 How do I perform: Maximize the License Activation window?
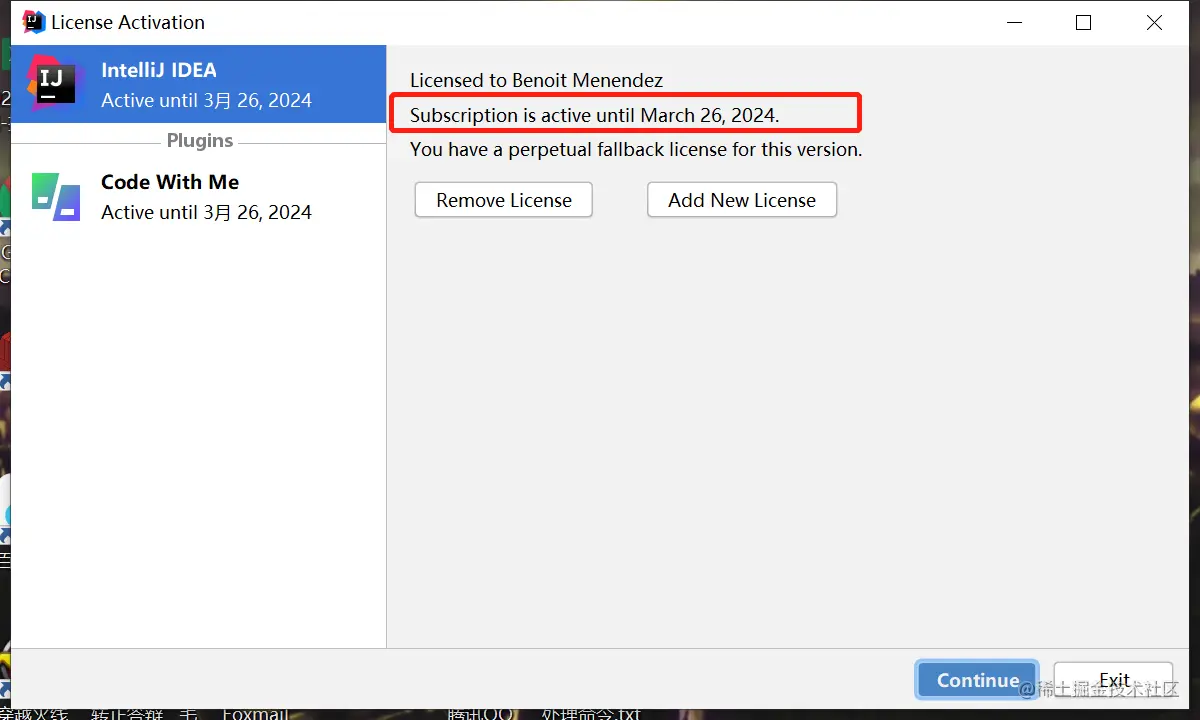coord(1083,22)
